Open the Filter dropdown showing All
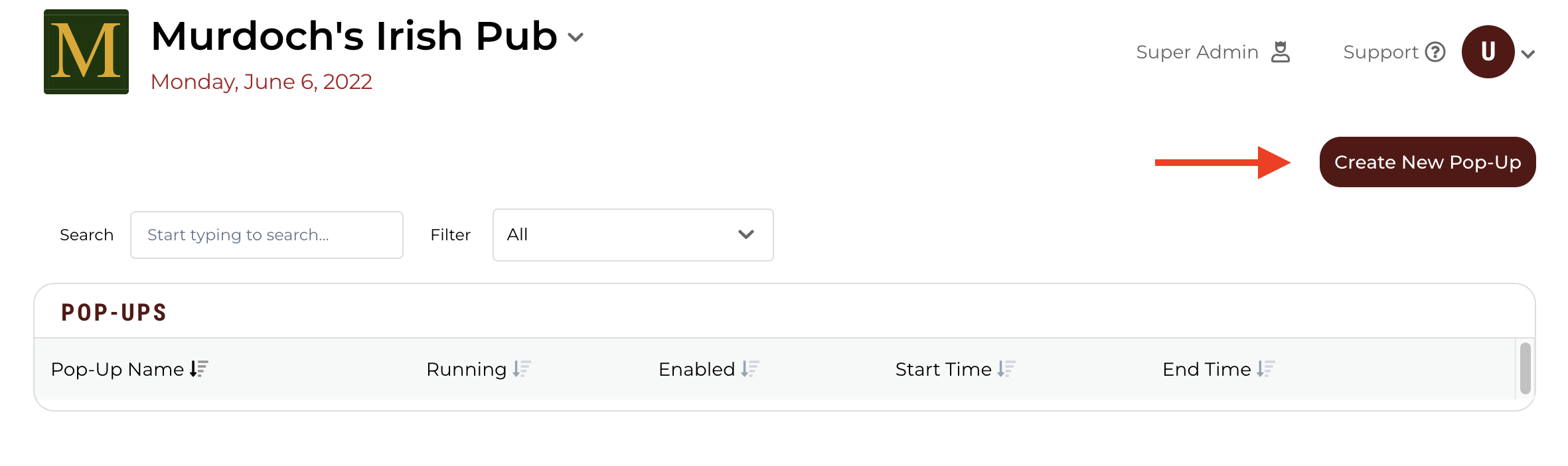The image size is (1568, 466). tap(633, 235)
